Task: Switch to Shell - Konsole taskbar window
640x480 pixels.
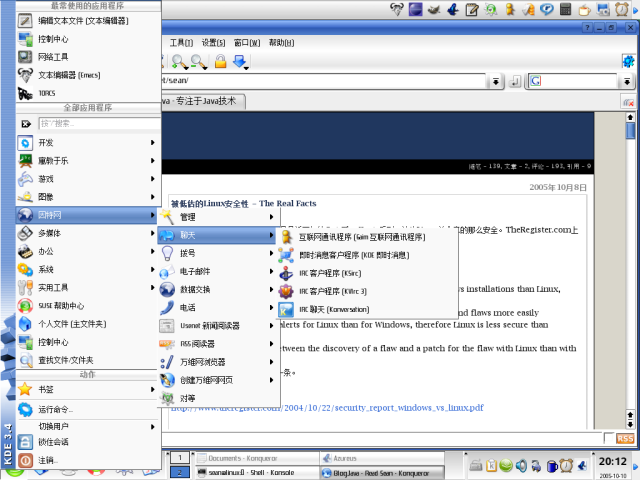Action: pos(257,472)
